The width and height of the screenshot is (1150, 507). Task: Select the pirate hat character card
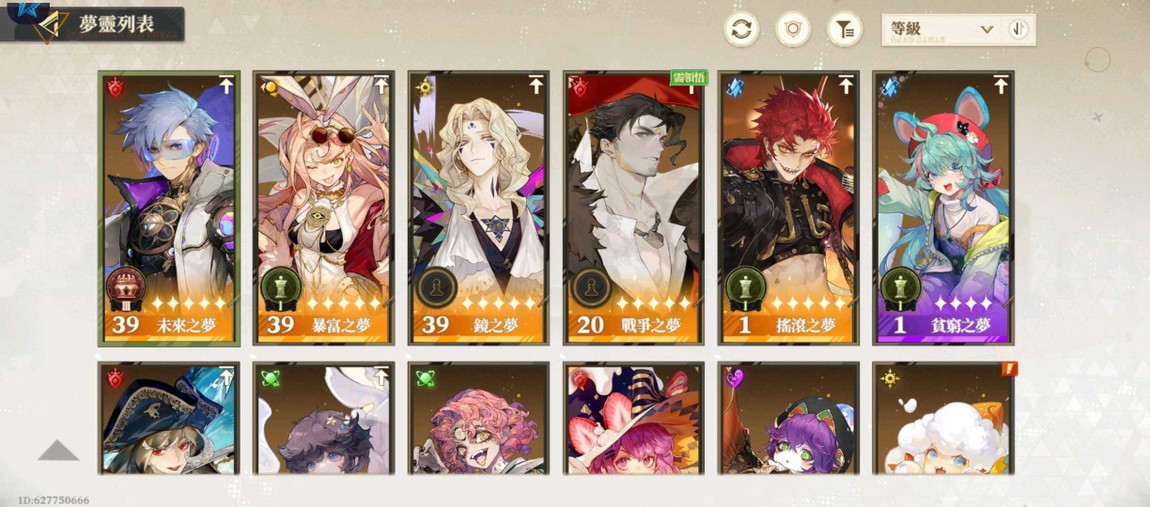(169, 417)
